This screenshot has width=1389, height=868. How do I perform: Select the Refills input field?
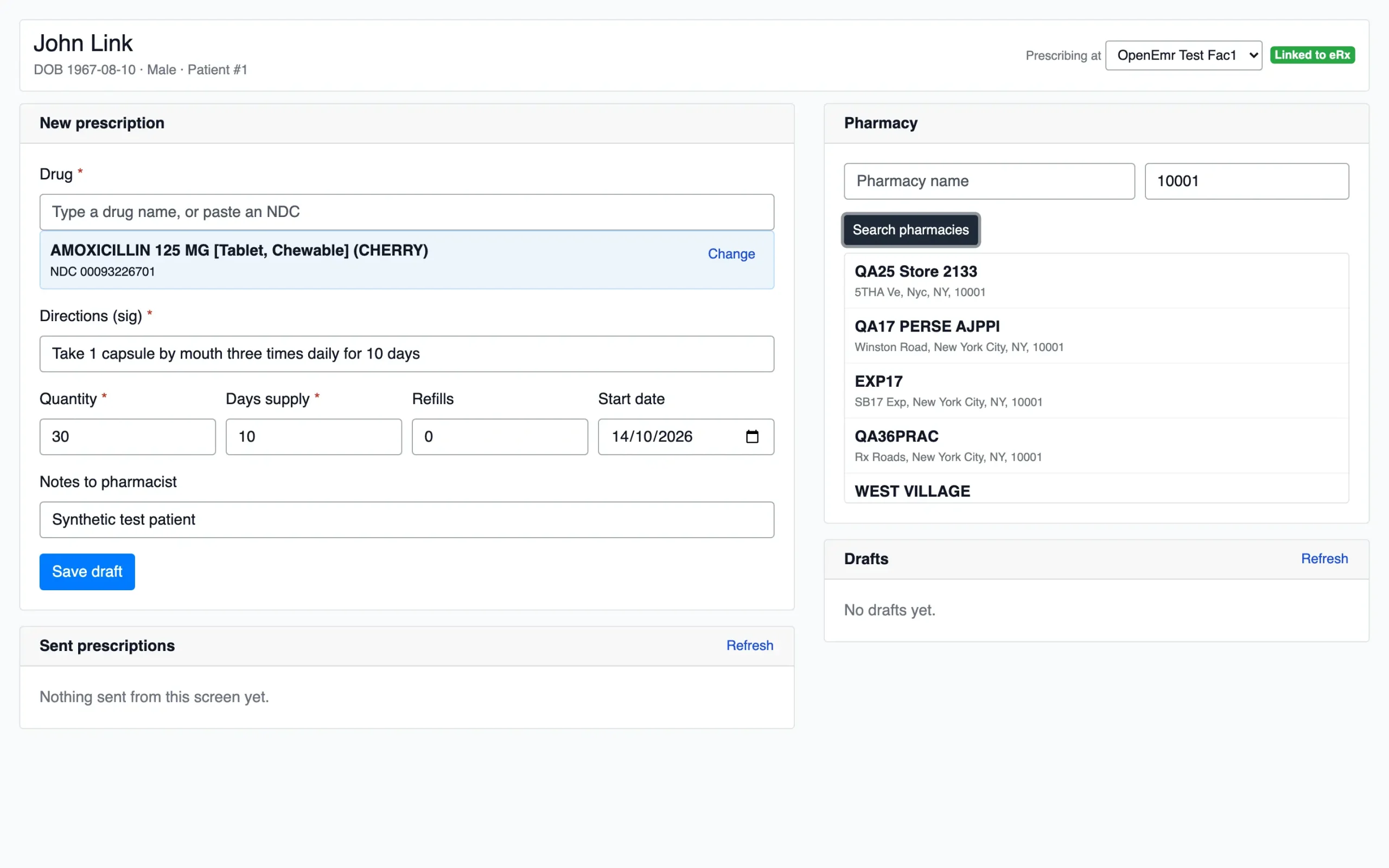coord(499,436)
